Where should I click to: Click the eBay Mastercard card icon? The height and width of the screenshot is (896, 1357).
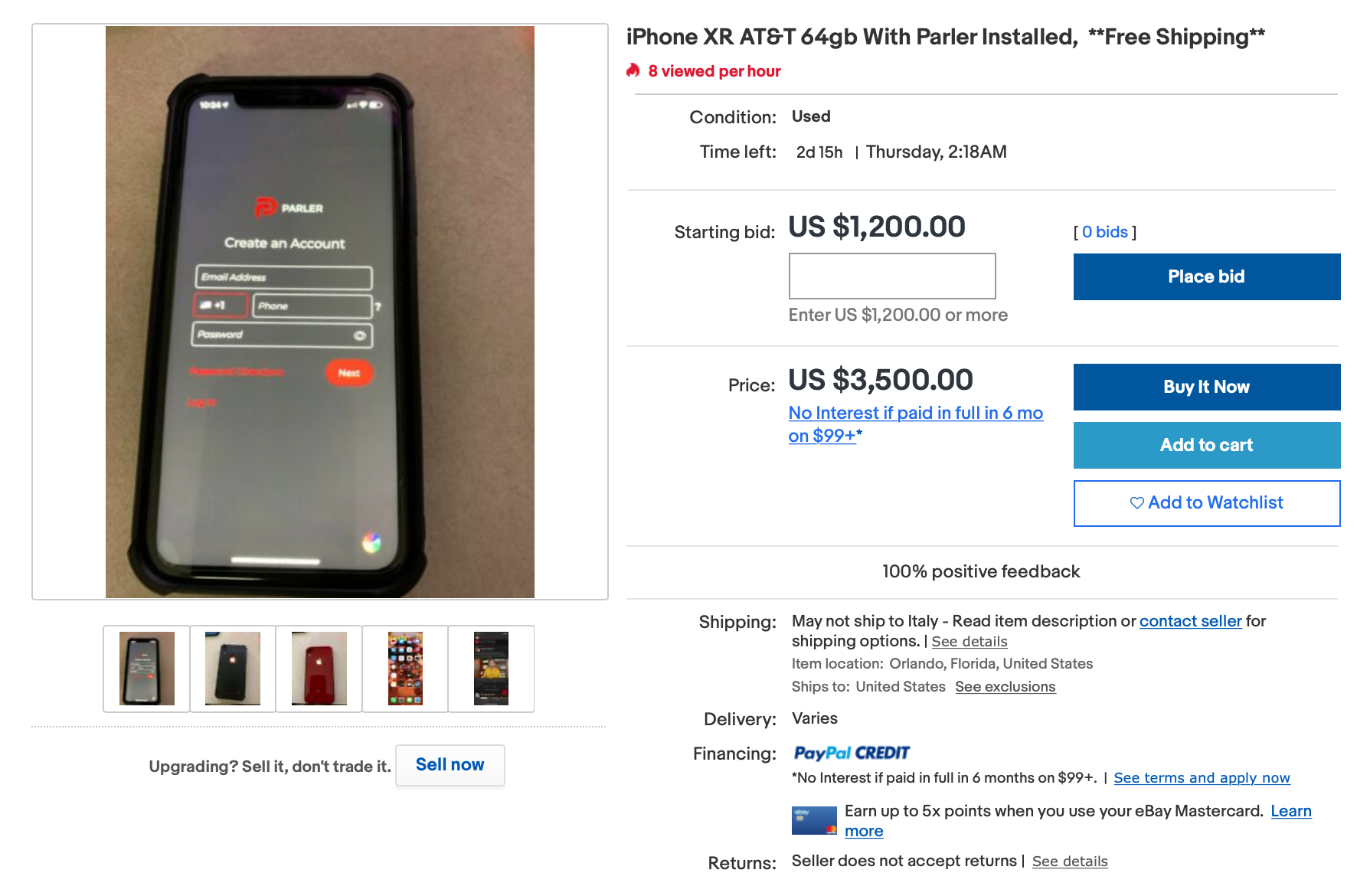(x=814, y=820)
